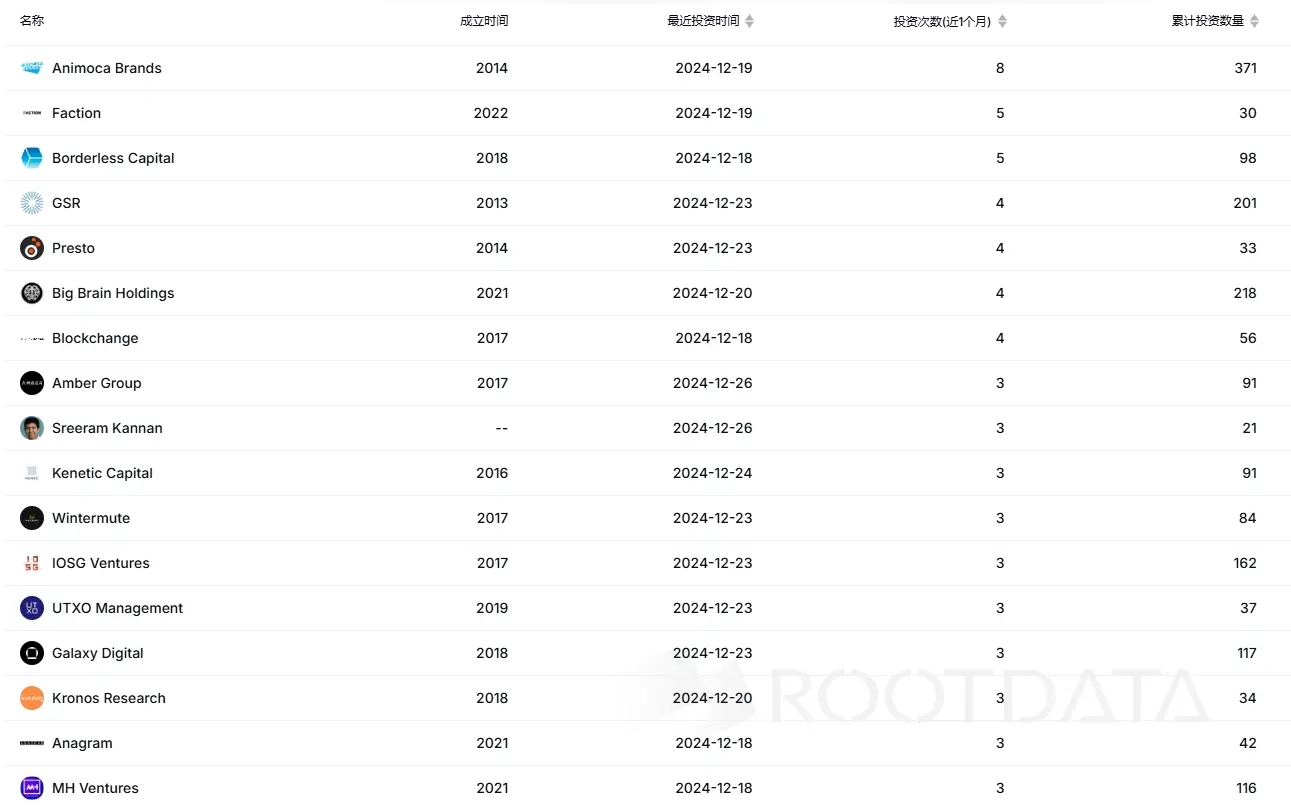The image size is (1291, 808).
Task: Click the Borderless Capital blue cube logo
Action: coord(32,158)
